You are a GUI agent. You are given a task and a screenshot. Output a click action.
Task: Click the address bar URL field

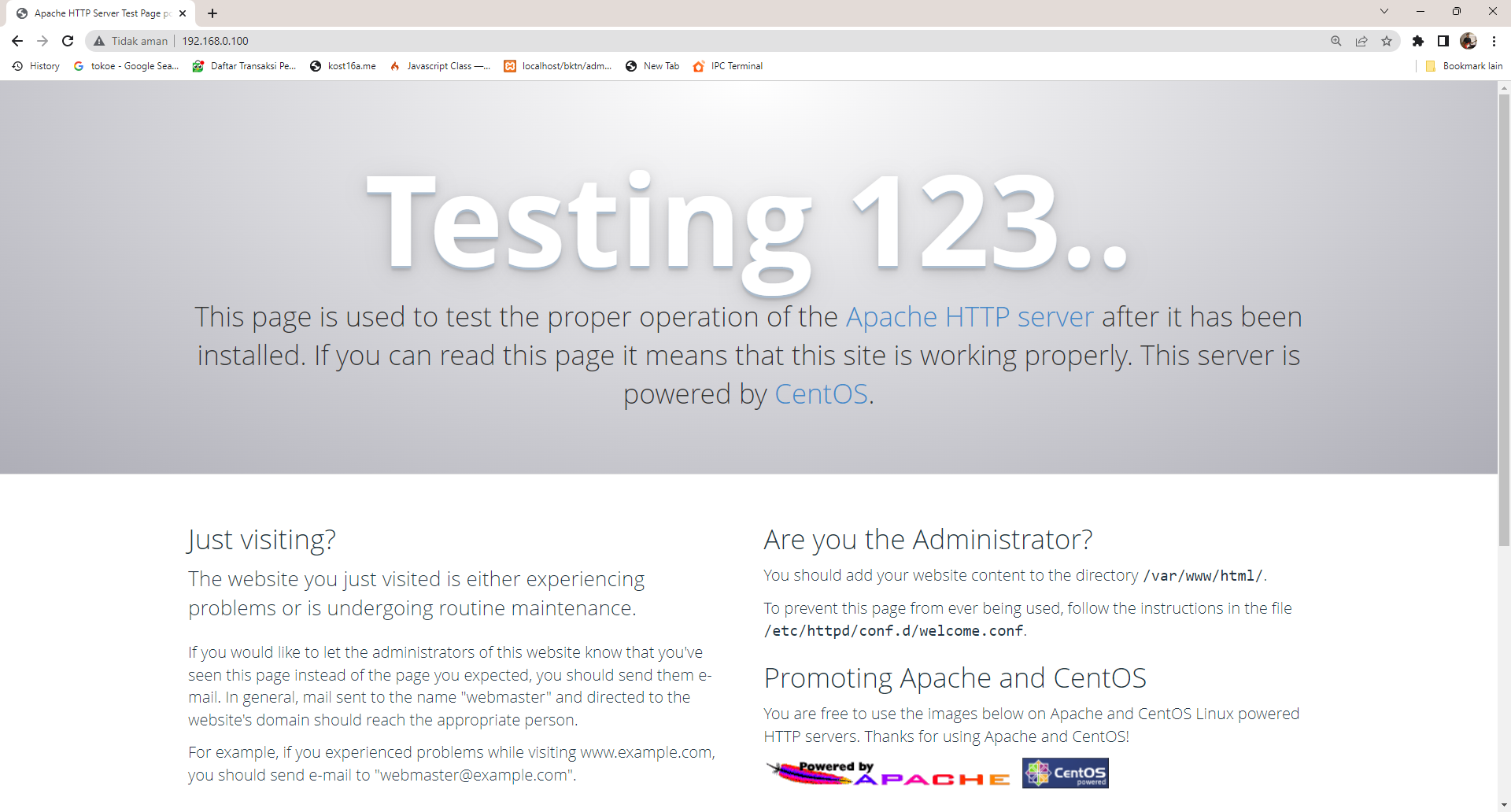(708, 41)
